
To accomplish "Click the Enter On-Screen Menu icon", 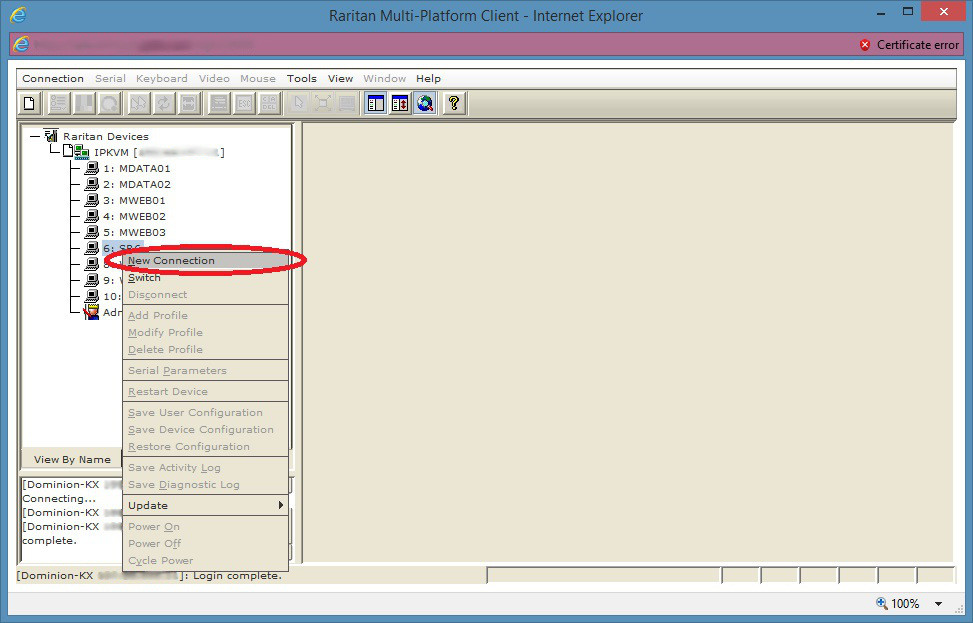I will pyautogui.click(x=218, y=103).
